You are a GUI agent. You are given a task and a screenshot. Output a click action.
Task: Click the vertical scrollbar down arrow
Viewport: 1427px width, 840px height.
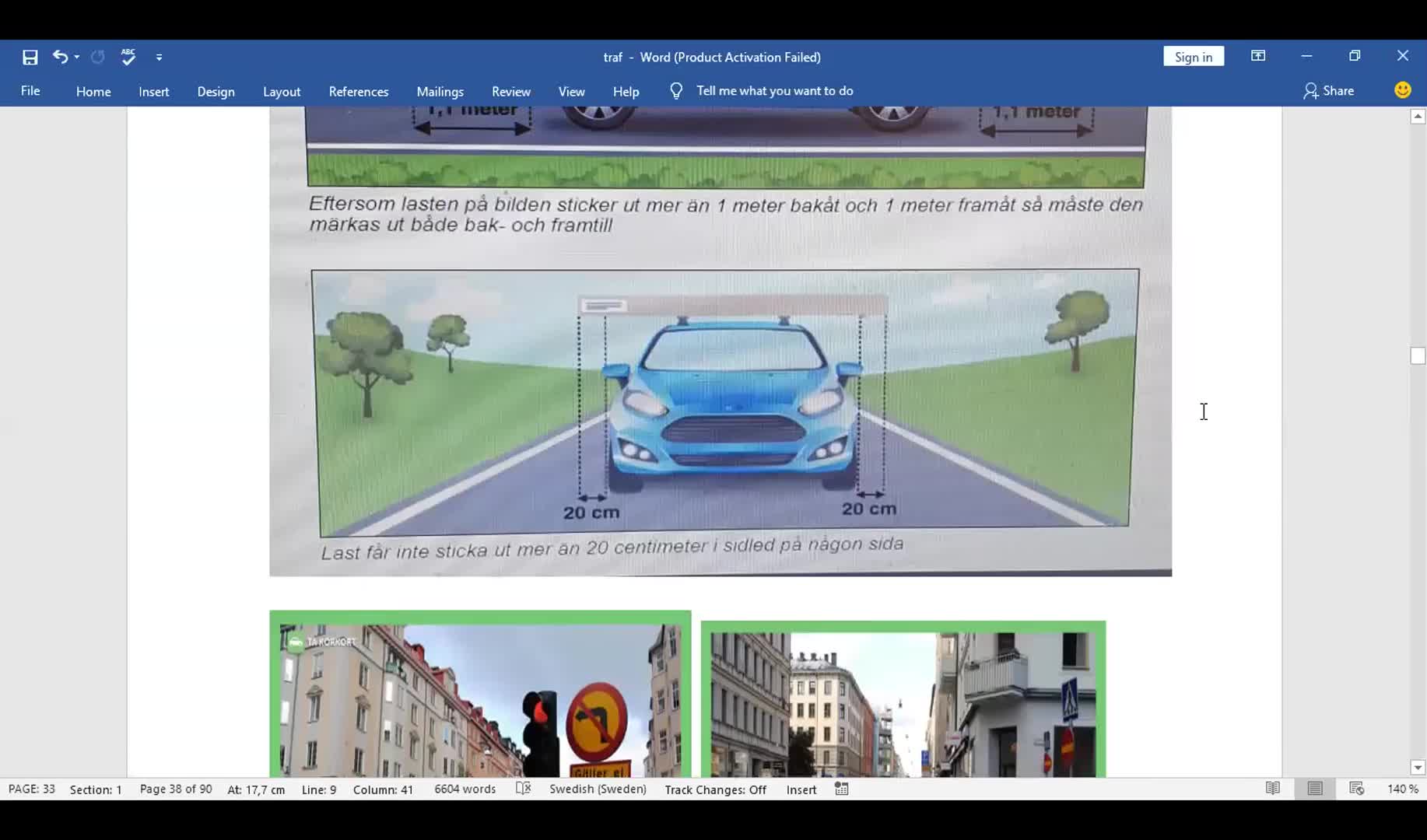click(1417, 768)
